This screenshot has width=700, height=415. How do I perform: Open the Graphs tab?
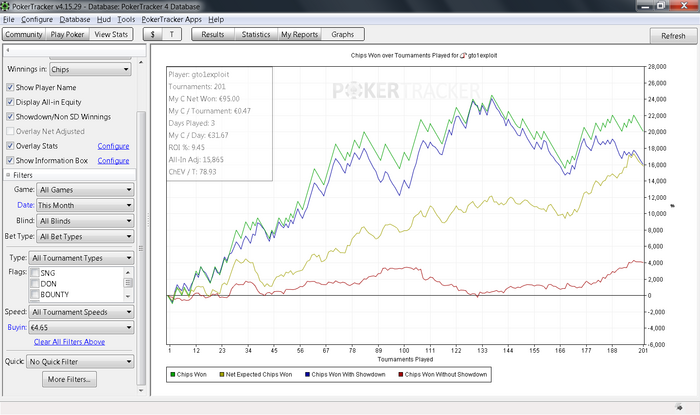pos(342,34)
